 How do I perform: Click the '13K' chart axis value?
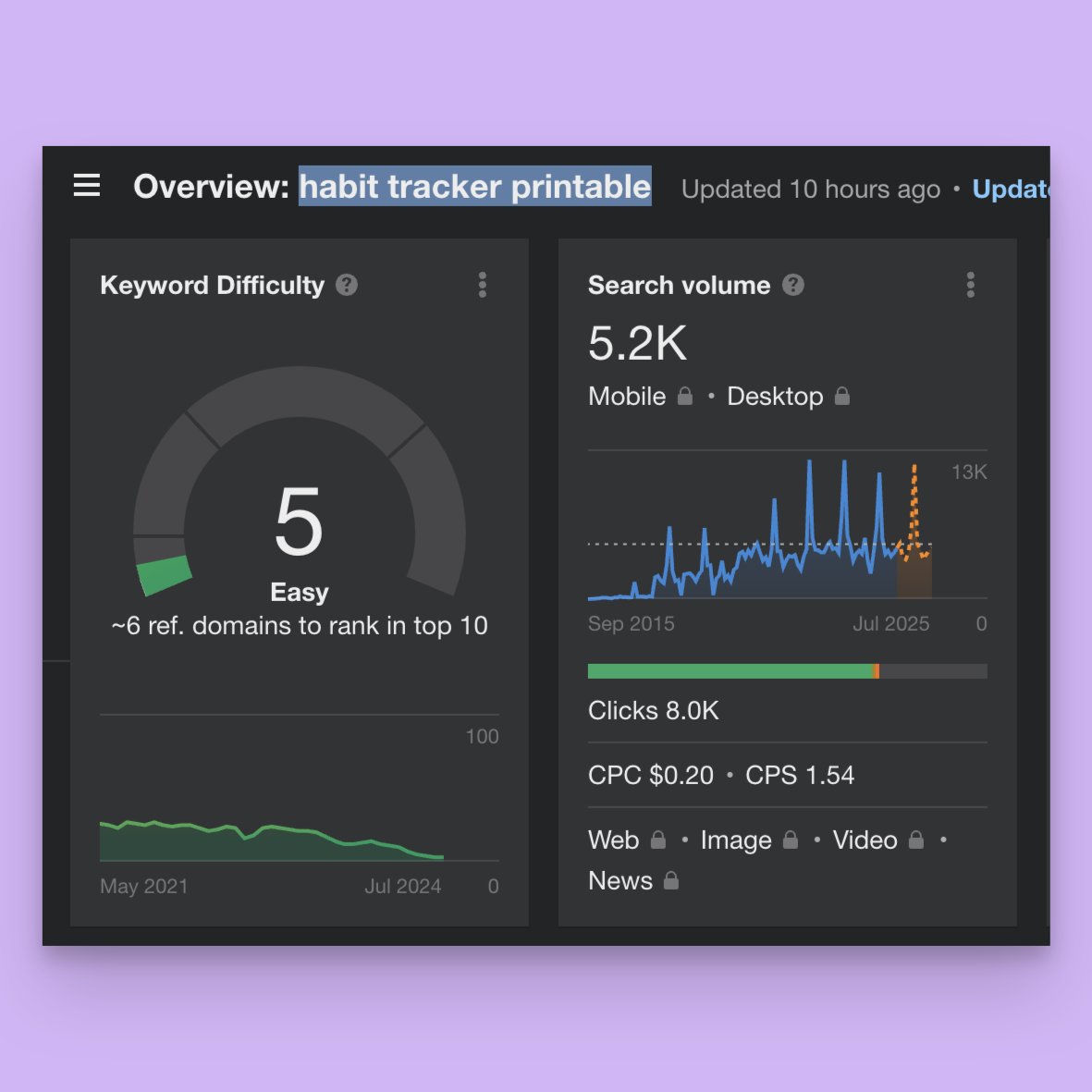pyautogui.click(x=969, y=472)
